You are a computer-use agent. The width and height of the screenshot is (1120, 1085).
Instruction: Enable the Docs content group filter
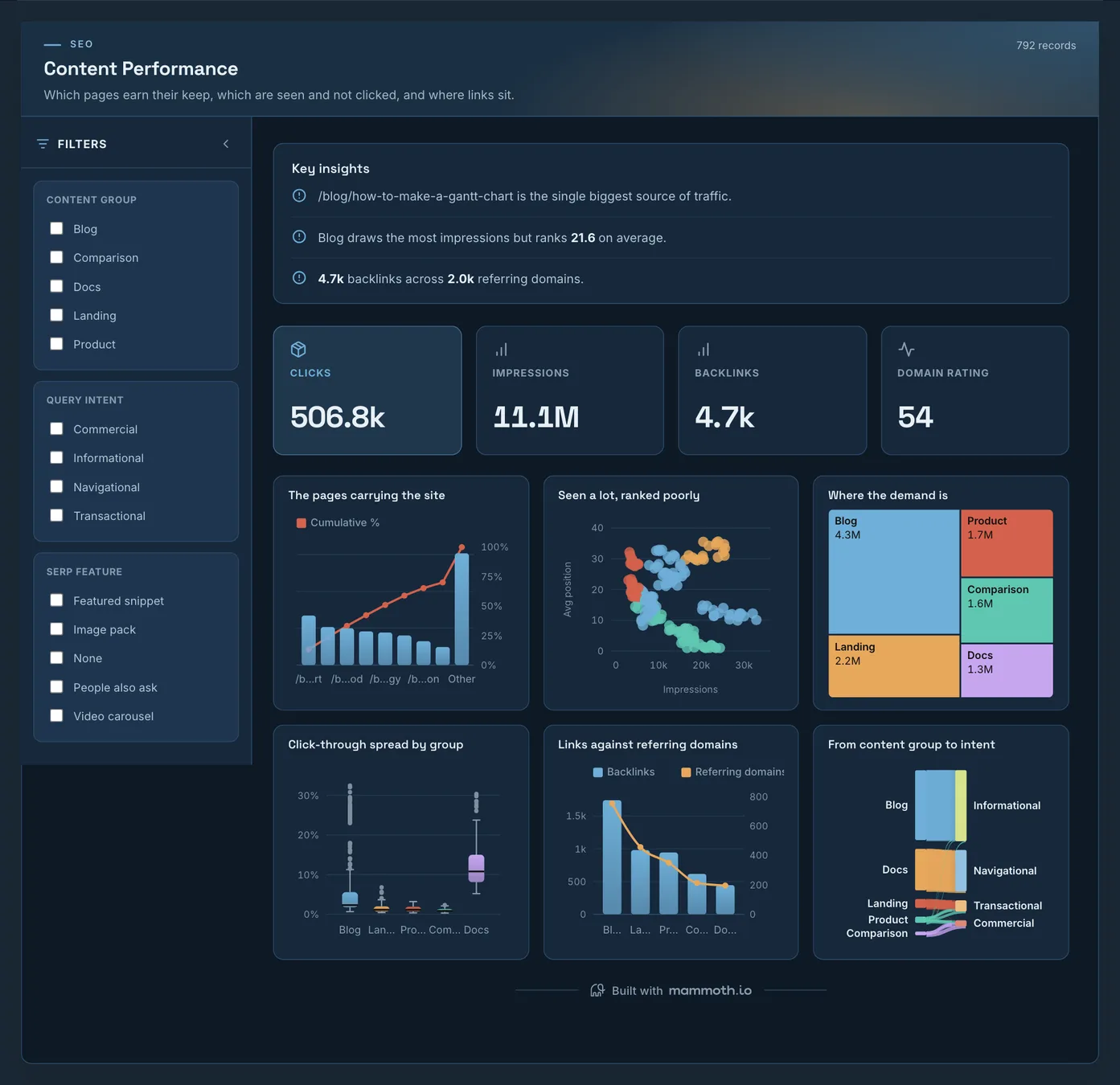tap(56, 286)
